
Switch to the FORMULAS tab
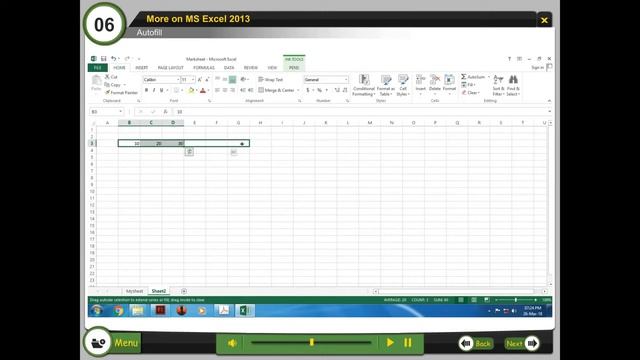tap(204, 68)
